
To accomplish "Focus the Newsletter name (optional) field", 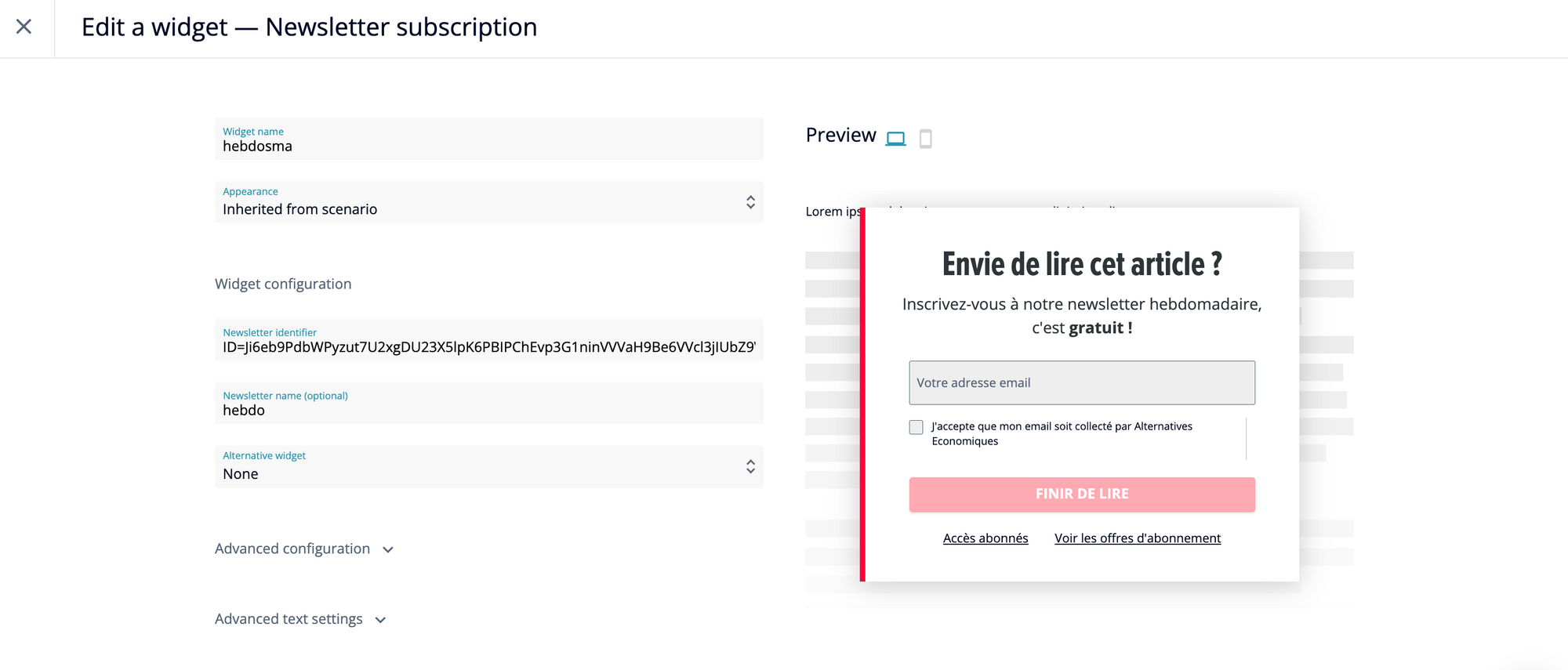I will coord(489,404).
